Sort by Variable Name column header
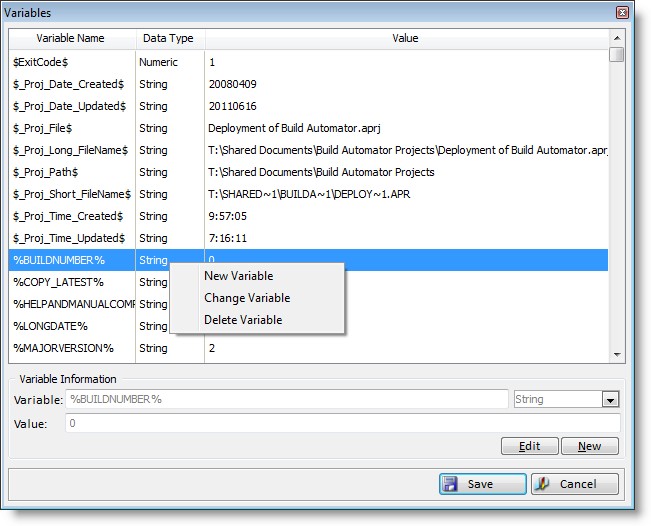Viewport: 651px width, 526px height. (70, 38)
